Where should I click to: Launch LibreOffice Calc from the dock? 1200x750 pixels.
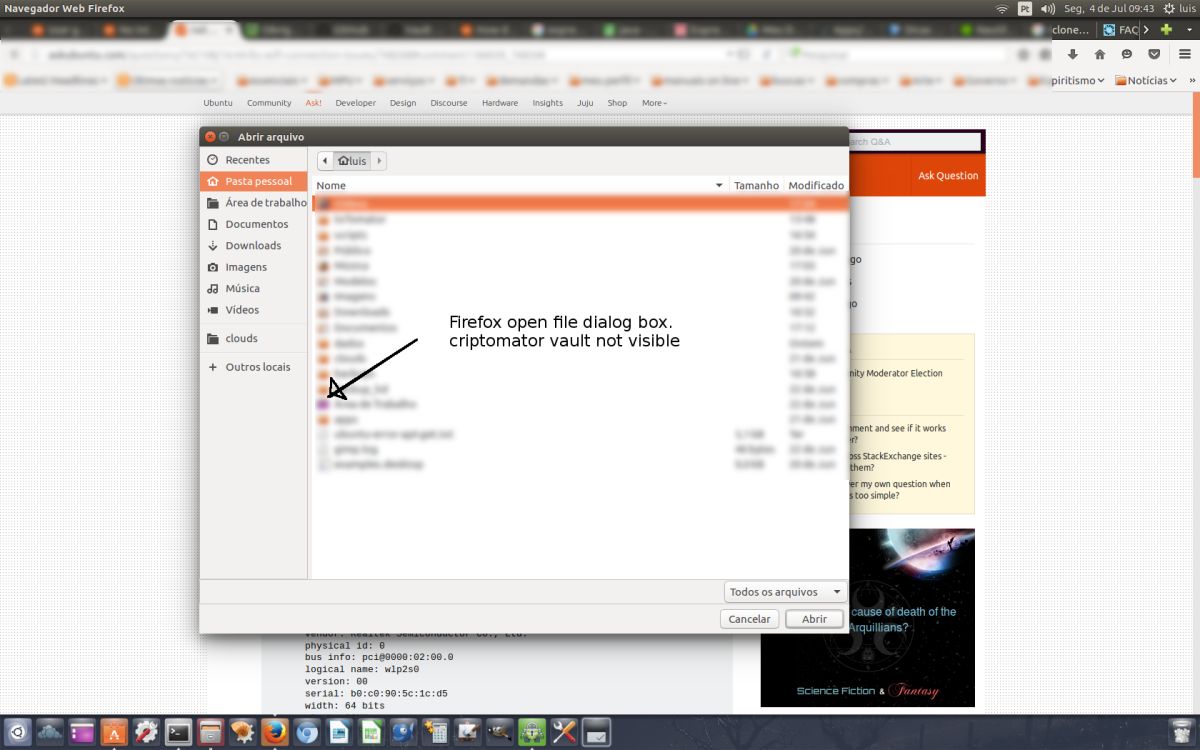[371, 731]
